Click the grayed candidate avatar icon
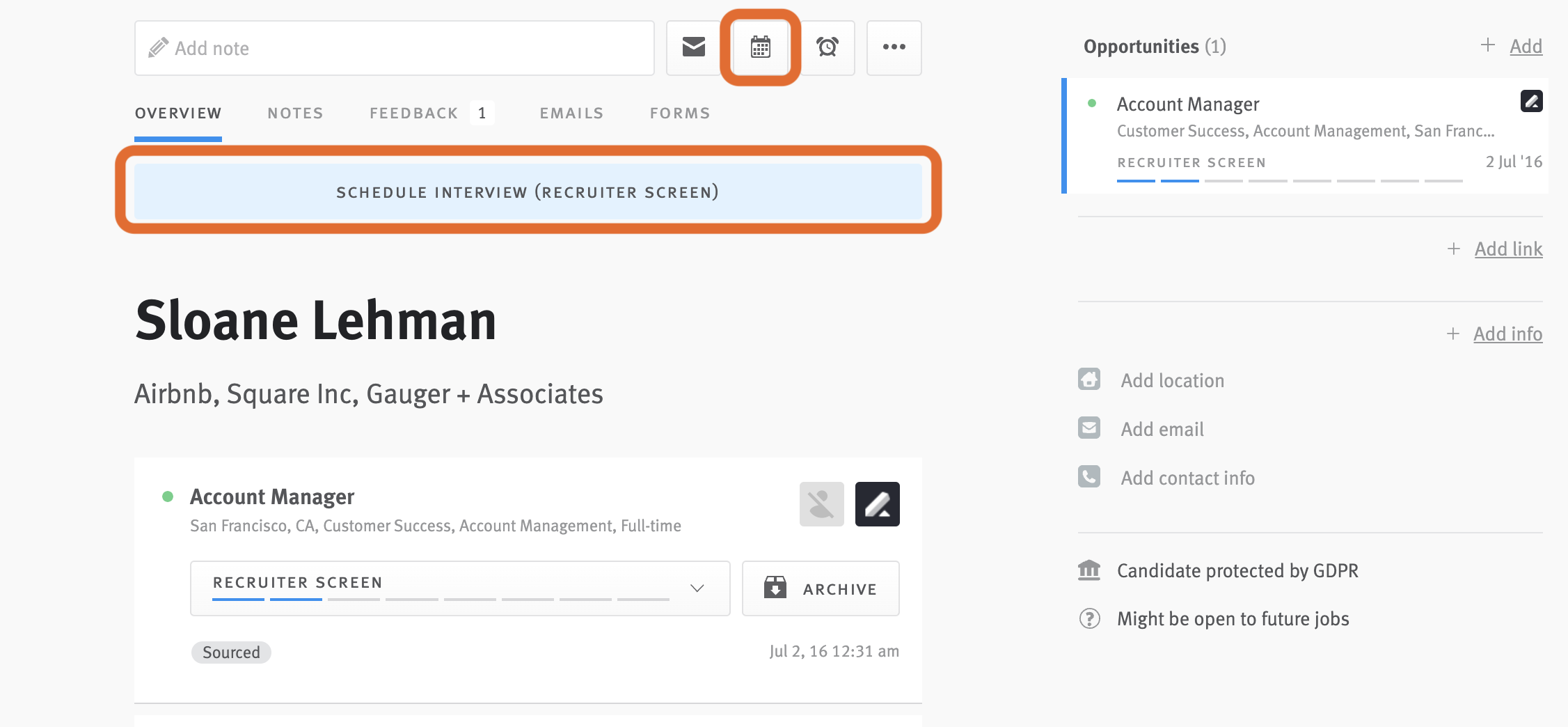 click(x=821, y=503)
